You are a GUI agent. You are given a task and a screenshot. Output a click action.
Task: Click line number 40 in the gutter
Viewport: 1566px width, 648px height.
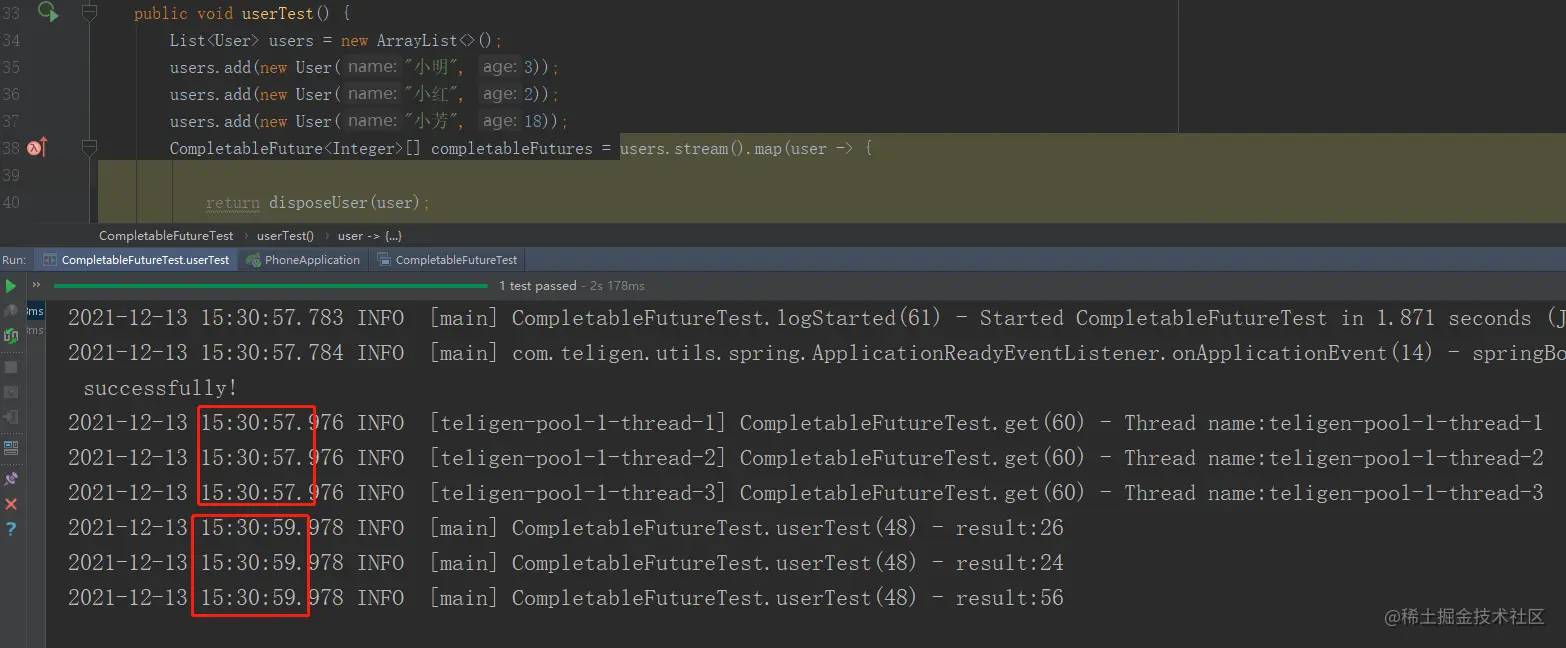(x=11, y=202)
